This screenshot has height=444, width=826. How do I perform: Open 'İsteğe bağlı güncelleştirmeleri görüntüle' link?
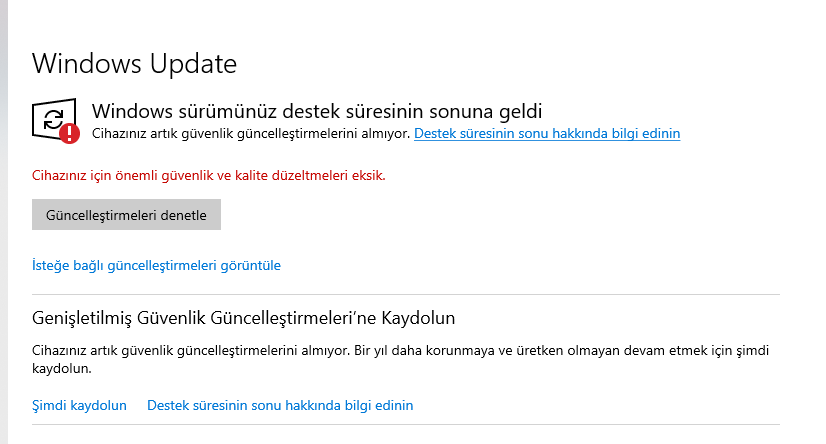[156, 265]
